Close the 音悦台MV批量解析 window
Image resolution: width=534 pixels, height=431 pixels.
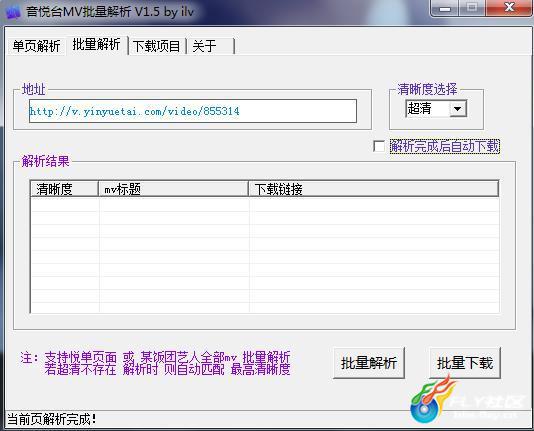pyautogui.click(x=509, y=7)
